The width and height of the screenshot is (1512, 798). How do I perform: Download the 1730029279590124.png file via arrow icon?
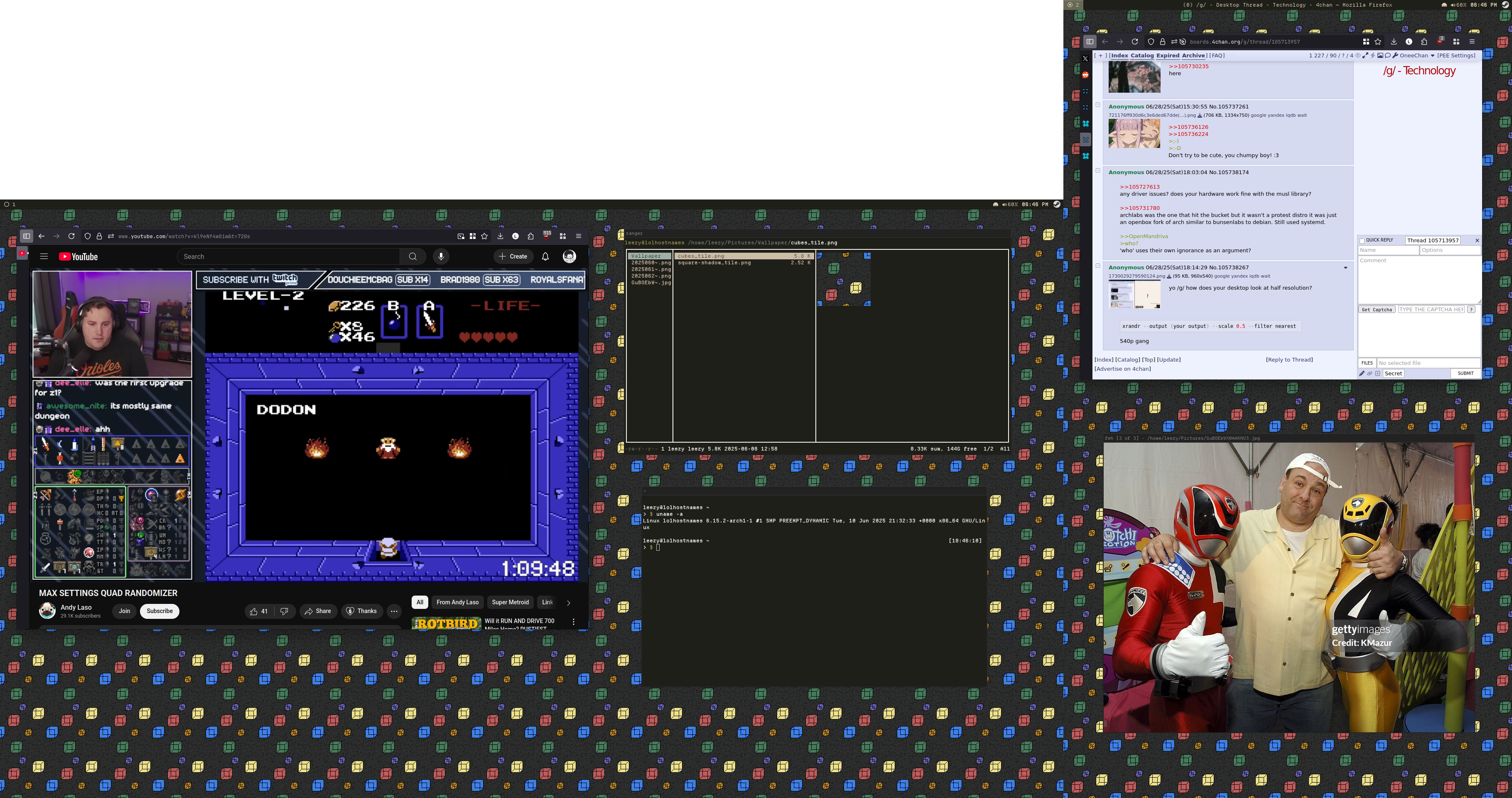click(x=1168, y=276)
